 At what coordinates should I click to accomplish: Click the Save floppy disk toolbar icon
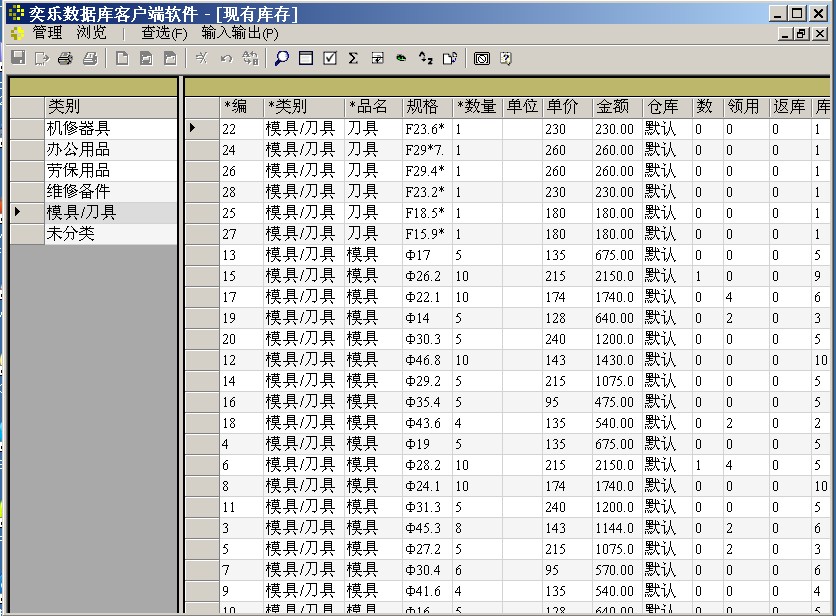(x=18, y=59)
